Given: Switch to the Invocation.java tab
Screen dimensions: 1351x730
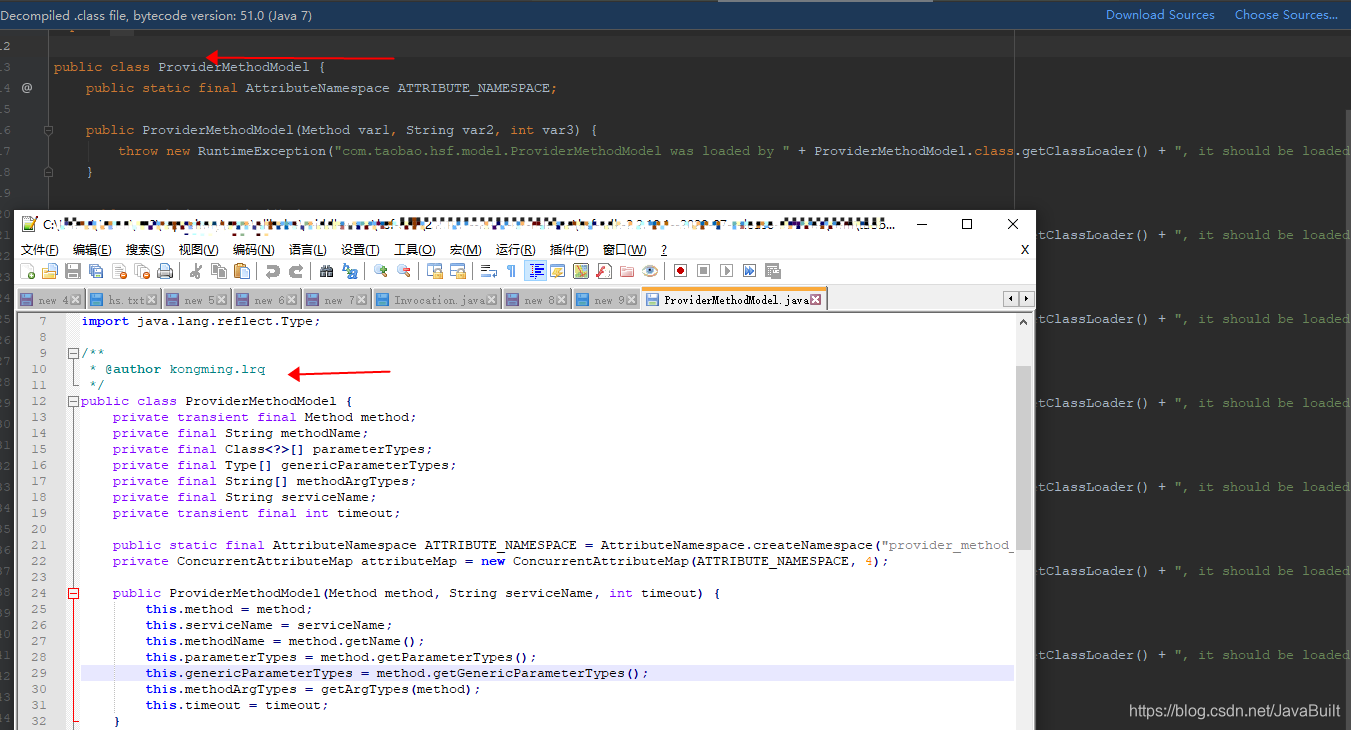Looking at the screenshot, I should [x=437, y=297].
